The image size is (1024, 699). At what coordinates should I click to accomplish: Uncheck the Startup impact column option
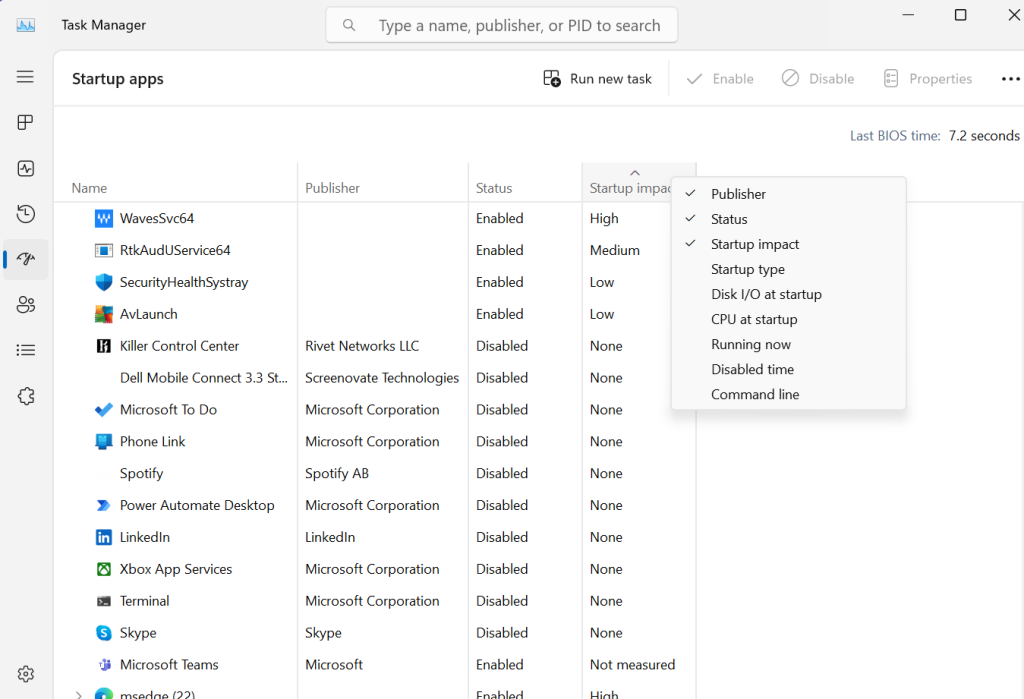pyautogui.click(x=788, y=244)
